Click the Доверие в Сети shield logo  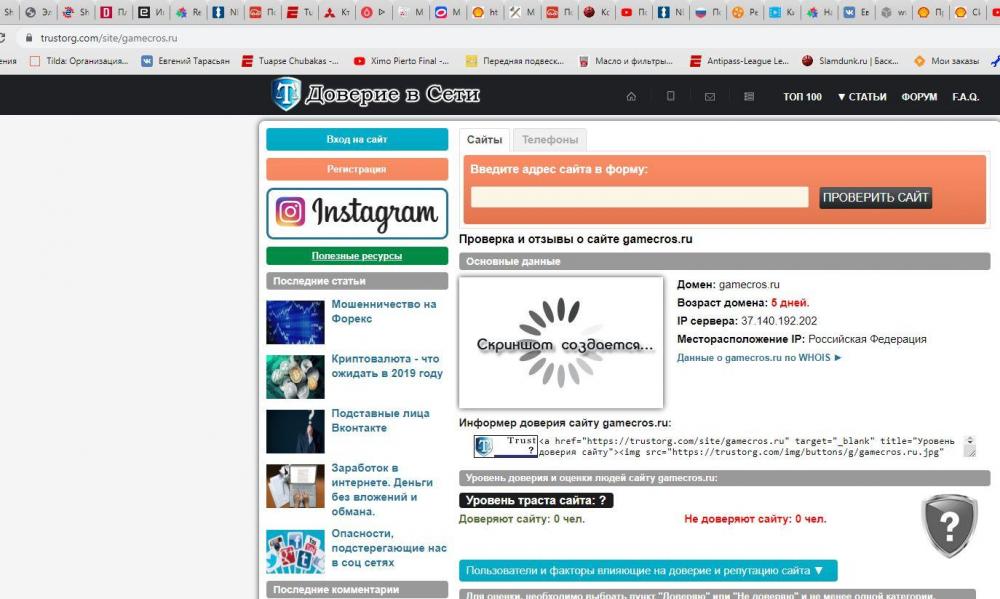click(x=286, y=94)
